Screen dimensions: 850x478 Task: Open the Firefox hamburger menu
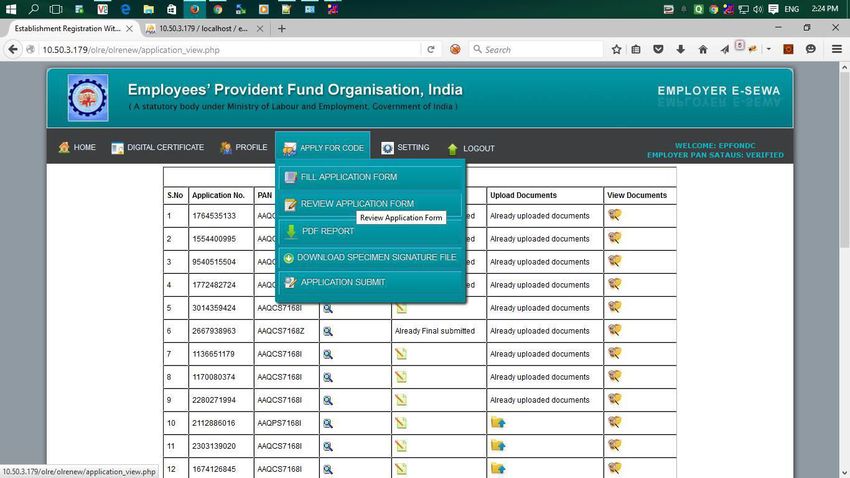pyautogui.click(x=836, y=49)
